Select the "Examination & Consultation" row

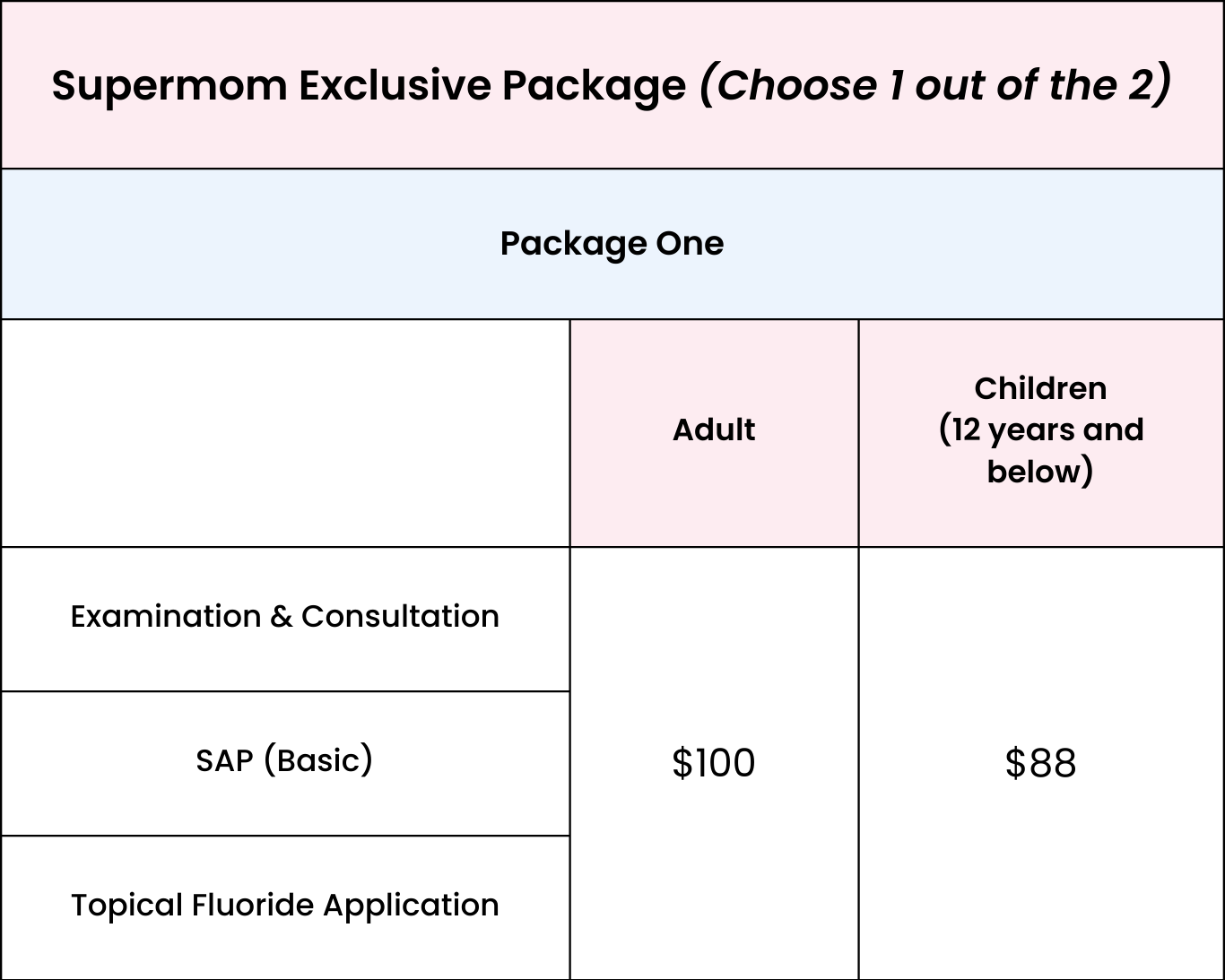click(x=285, y=617)
